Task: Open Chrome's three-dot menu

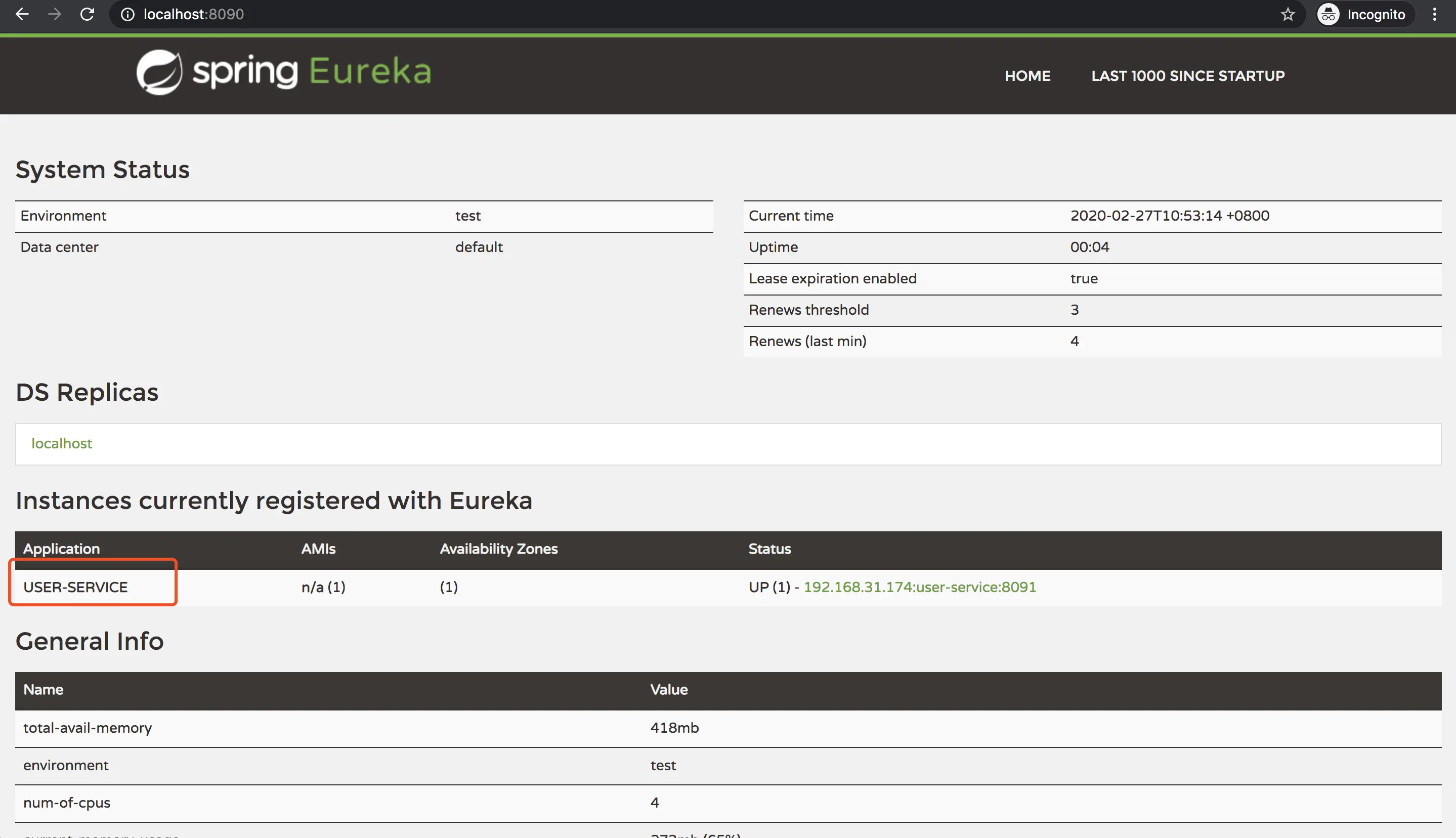Action: pos(1435,14)
